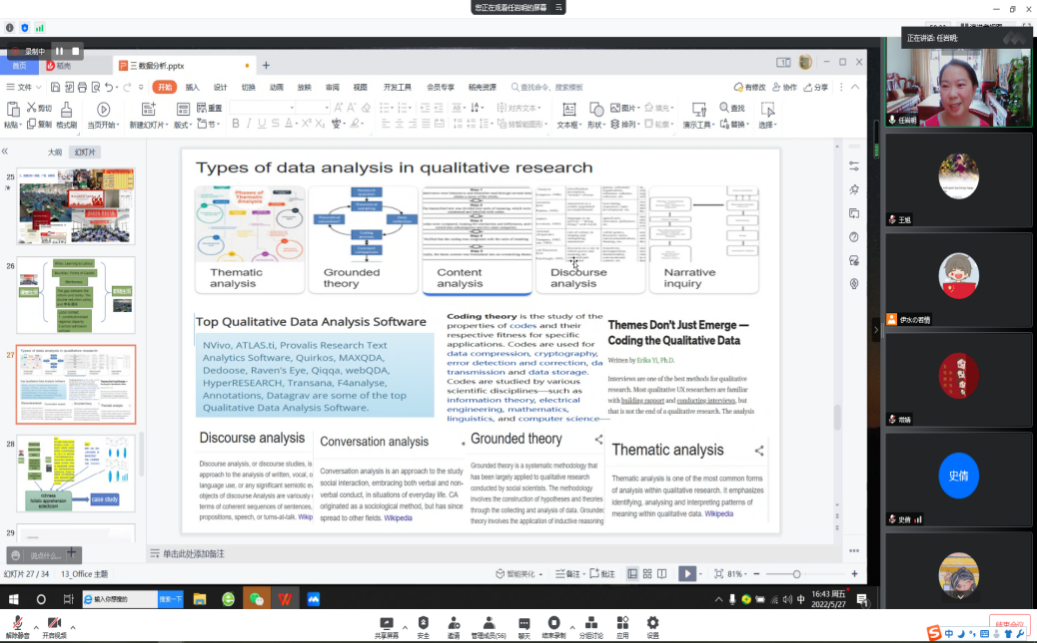The image size is (1037, 643).
Task: Open the Settings gear in meeting toolbar
Action: 653,623
